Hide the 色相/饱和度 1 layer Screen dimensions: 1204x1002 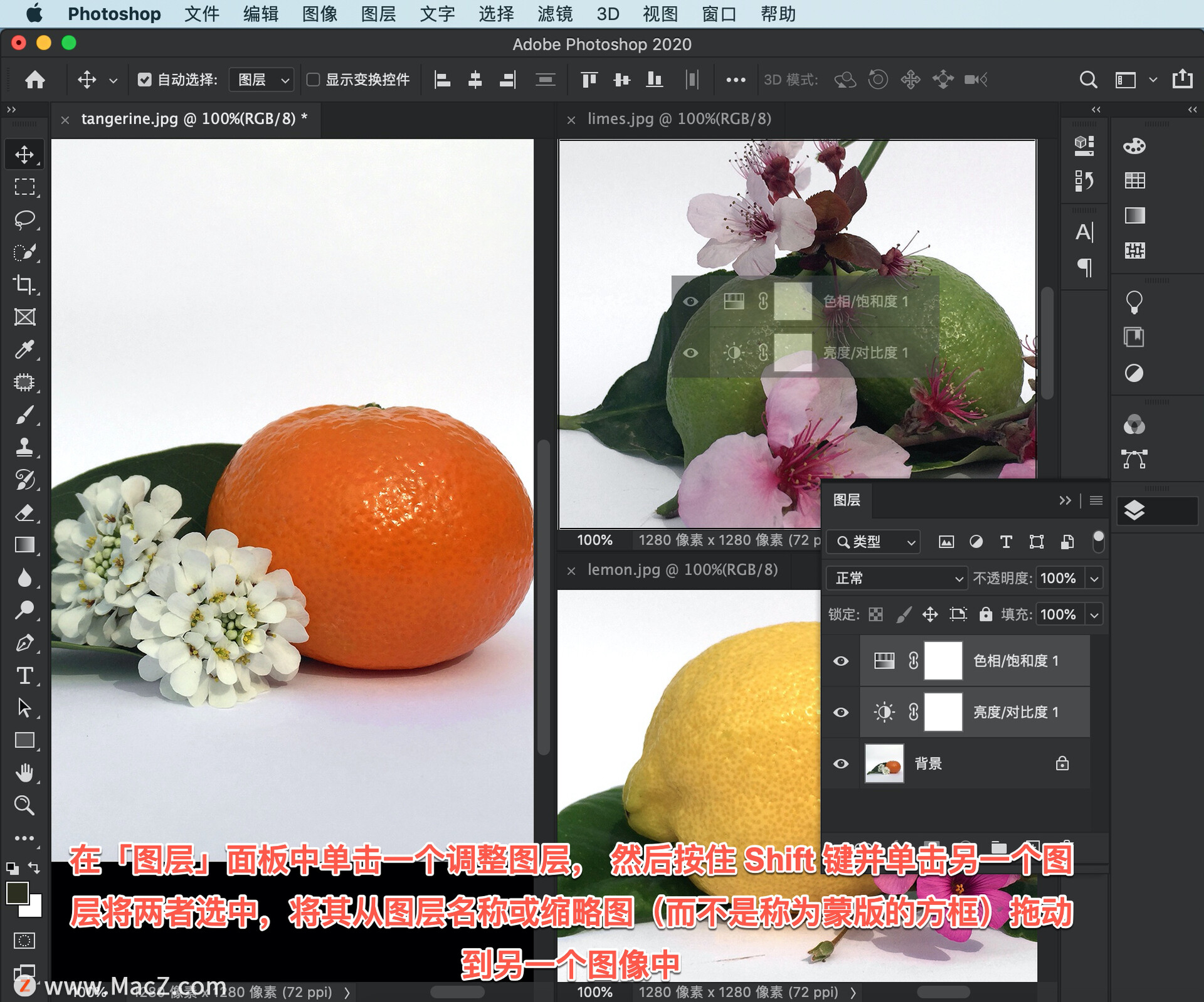pos(841,661)
